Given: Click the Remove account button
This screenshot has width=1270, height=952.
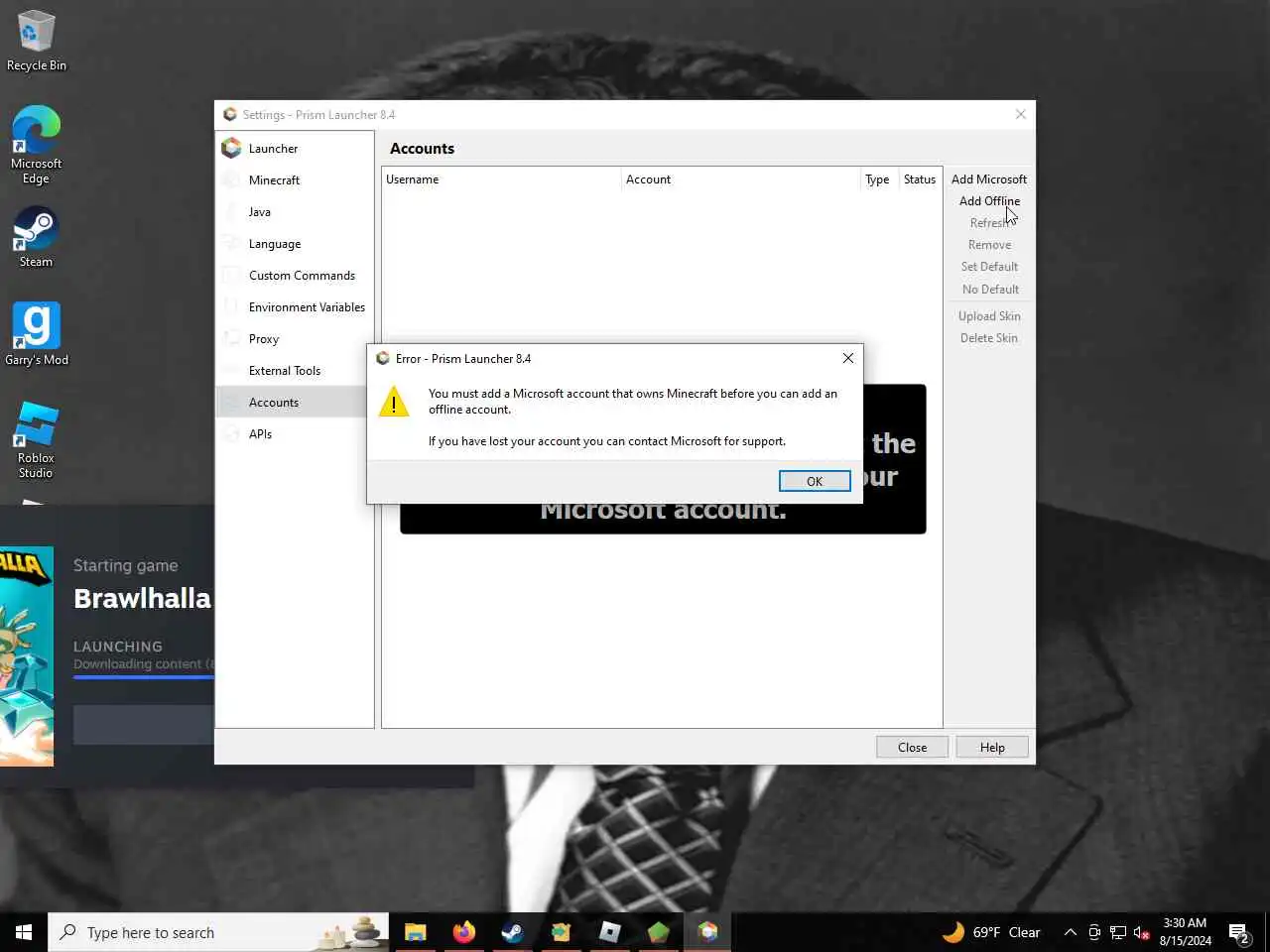Looking at the screenshot, I should pyautogui.click(x=989, y=245).
